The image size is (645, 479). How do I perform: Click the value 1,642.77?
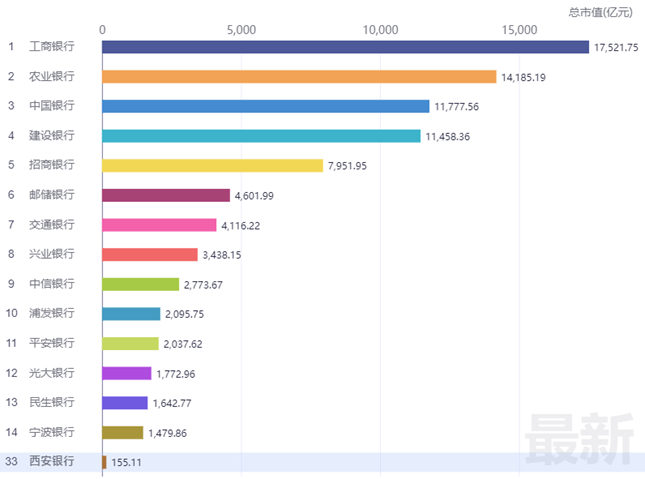click(x=172, y=403)
